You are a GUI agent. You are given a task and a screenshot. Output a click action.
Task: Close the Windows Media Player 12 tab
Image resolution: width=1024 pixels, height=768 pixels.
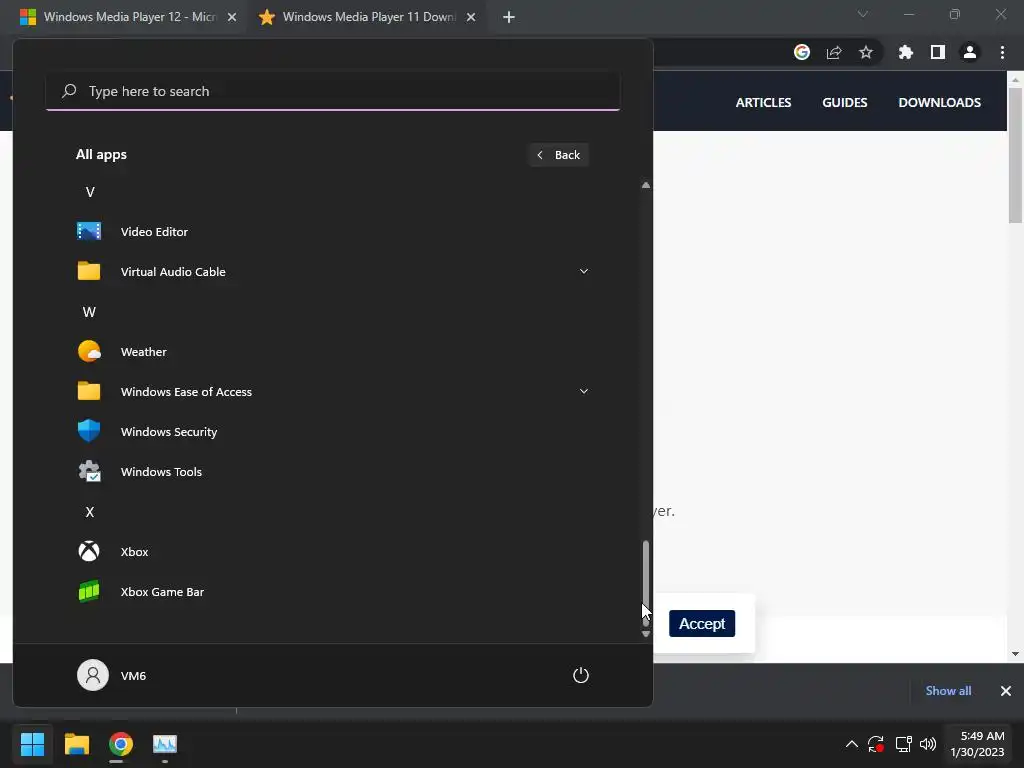click(232, 17)
